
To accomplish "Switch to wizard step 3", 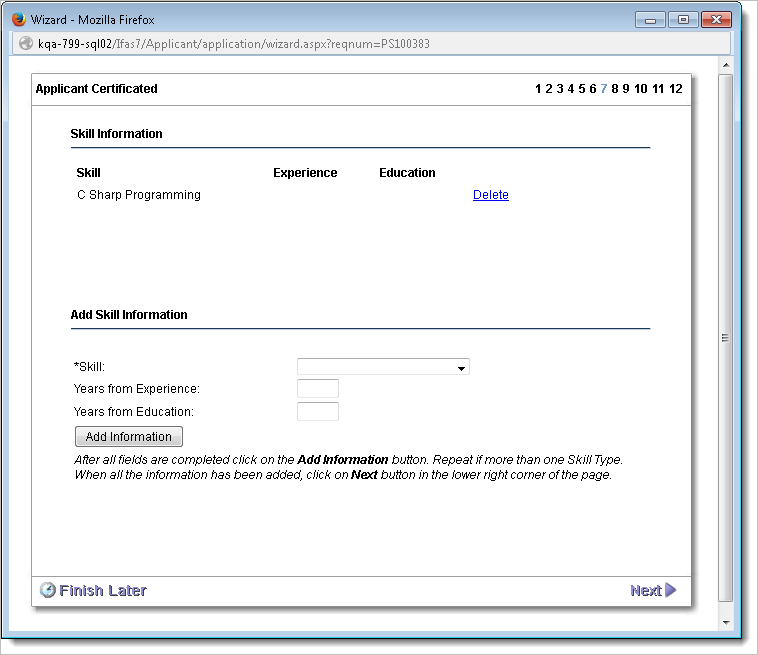I will pyautogui.click(x=560, y=89).
